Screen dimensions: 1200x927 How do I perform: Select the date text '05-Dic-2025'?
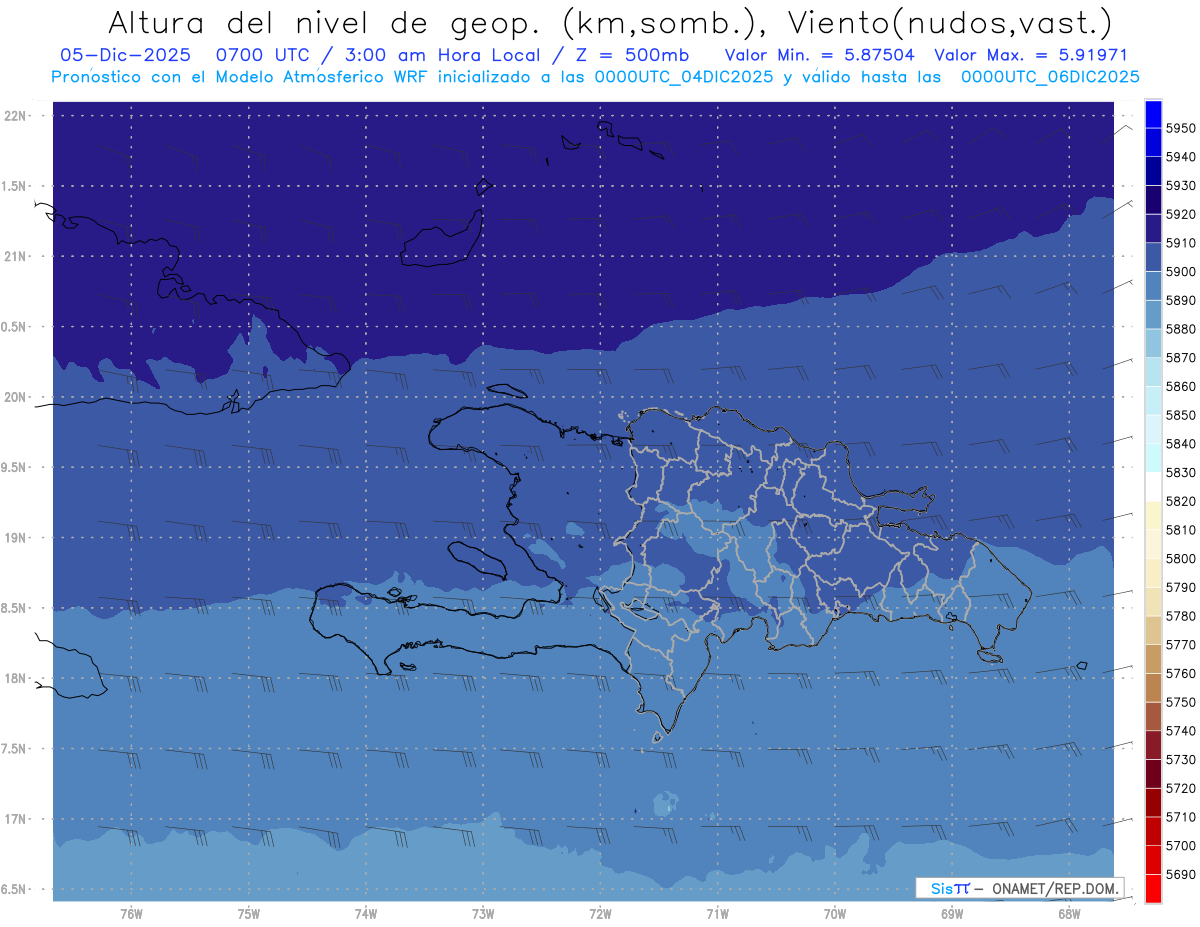pos(125,55)
